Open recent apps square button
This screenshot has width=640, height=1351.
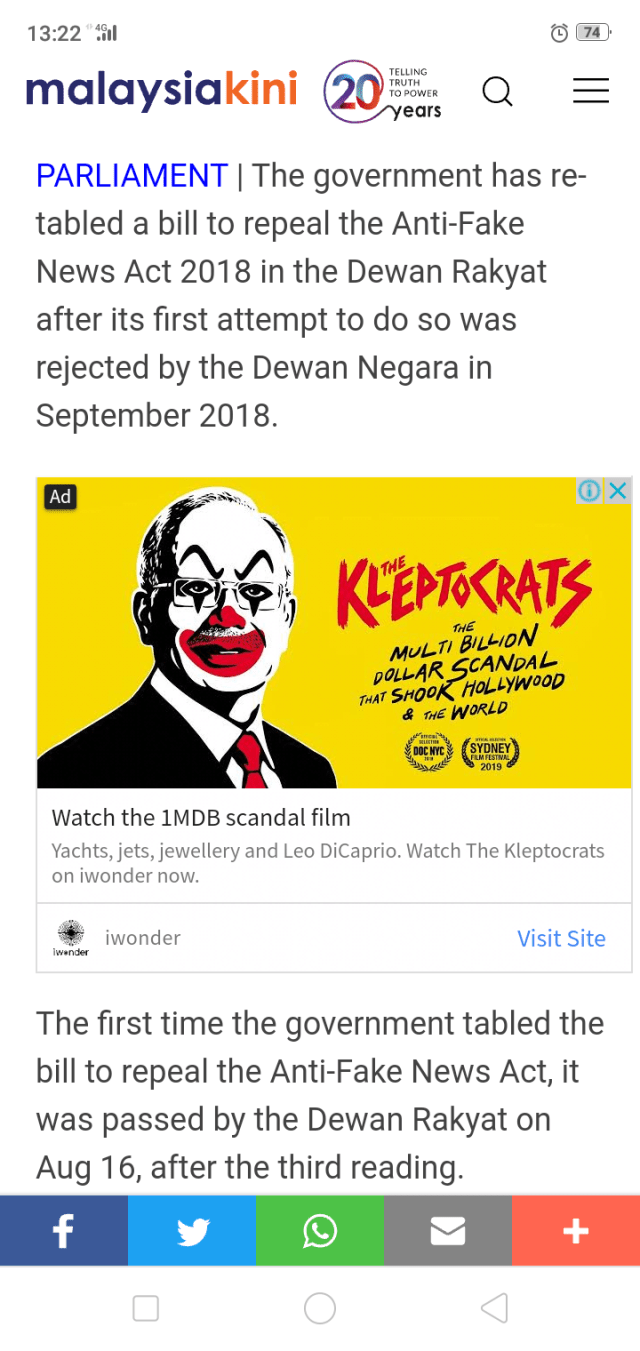(146, 1308)
